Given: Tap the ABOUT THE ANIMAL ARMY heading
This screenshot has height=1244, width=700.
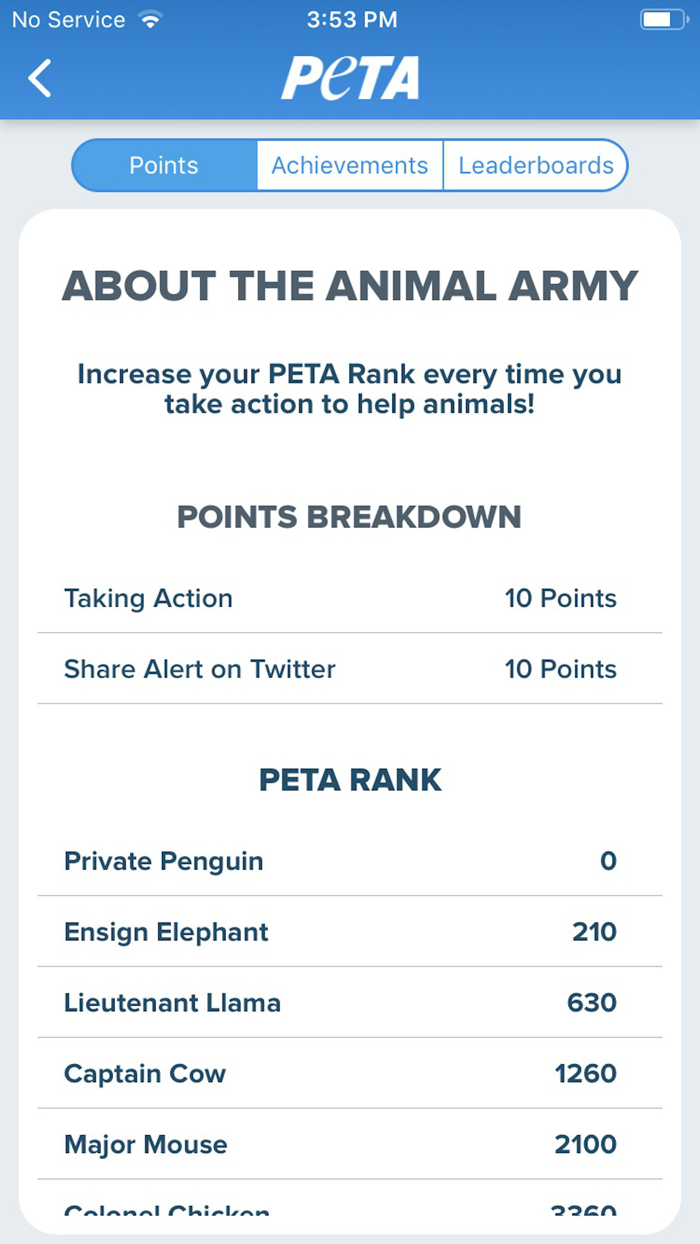Looking at the screenshot, I should (x=349, y=286).
